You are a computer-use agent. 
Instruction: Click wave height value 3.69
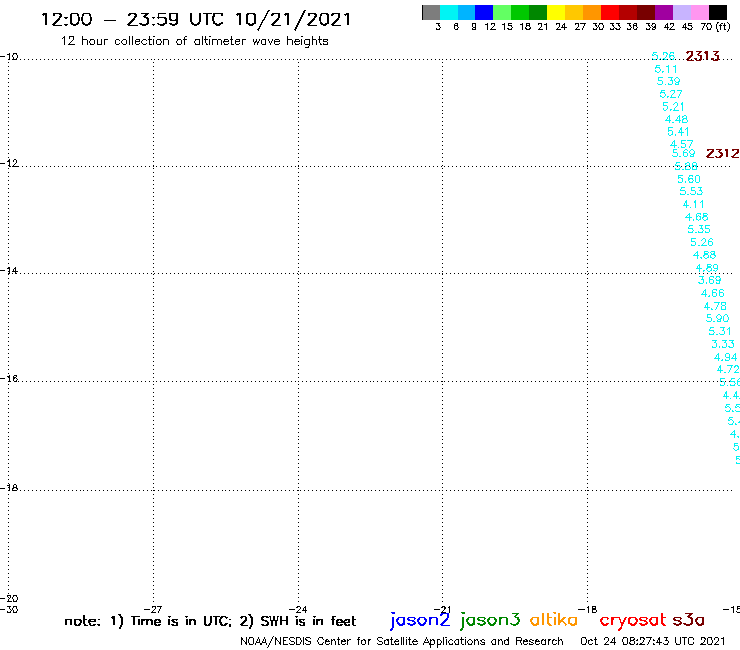709,280
